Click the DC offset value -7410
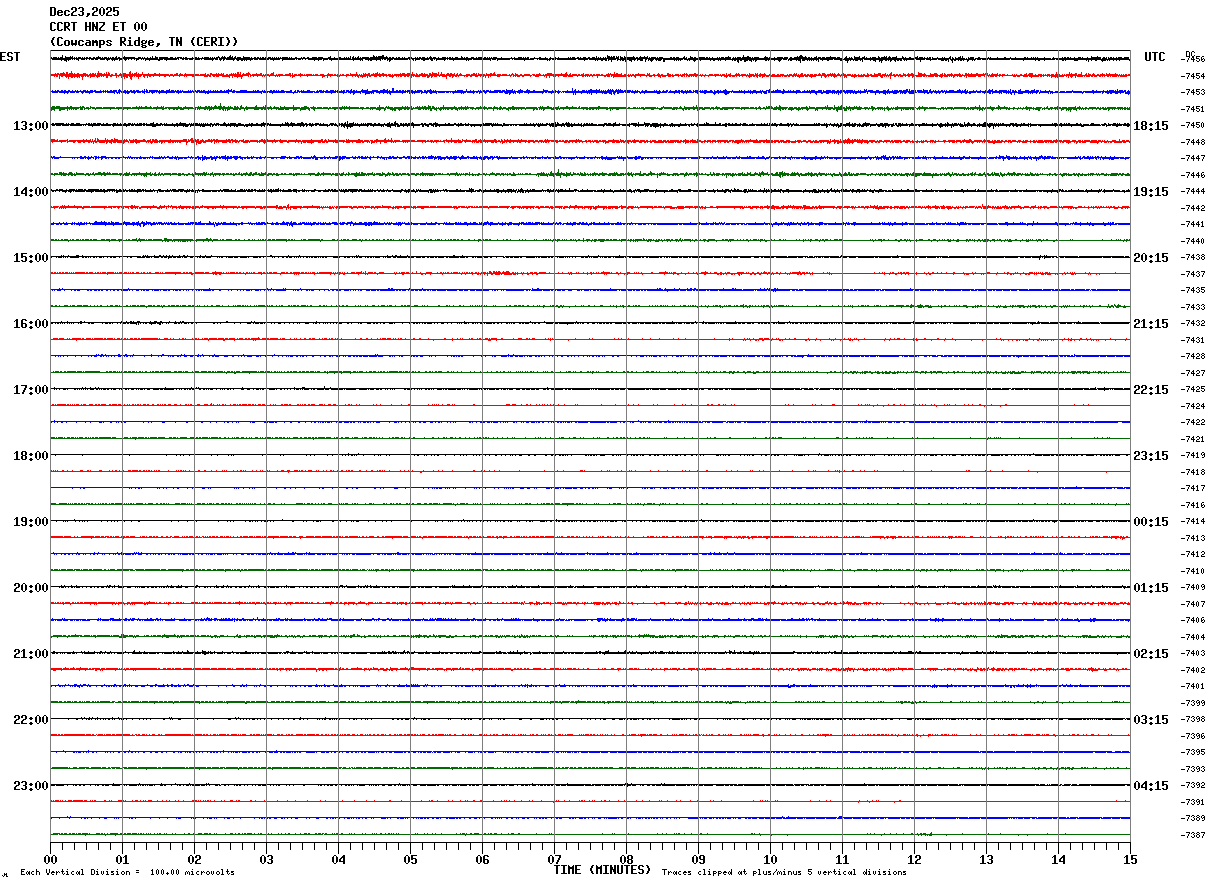 [x=1192, y=571]
